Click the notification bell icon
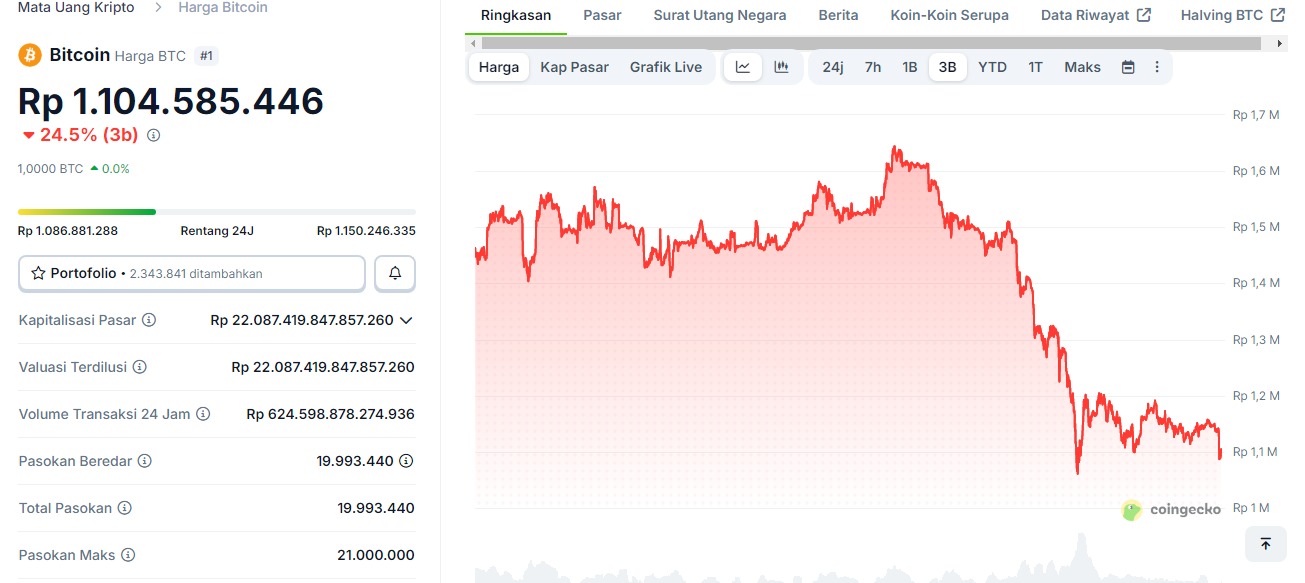This screenshot has height=583, width=1305. coord(394,272)
